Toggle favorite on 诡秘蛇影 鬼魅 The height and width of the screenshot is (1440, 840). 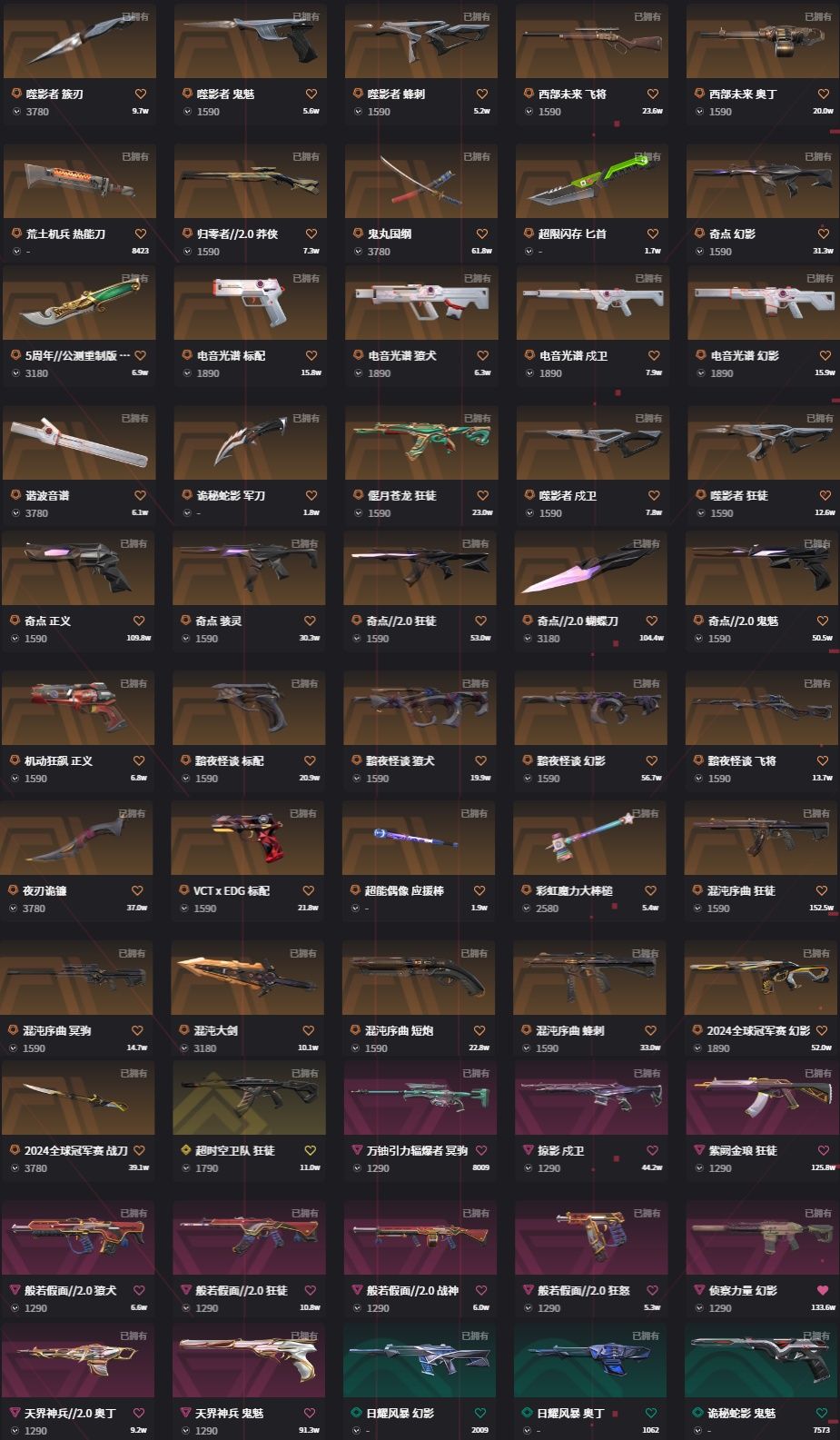click(822, 1413)
